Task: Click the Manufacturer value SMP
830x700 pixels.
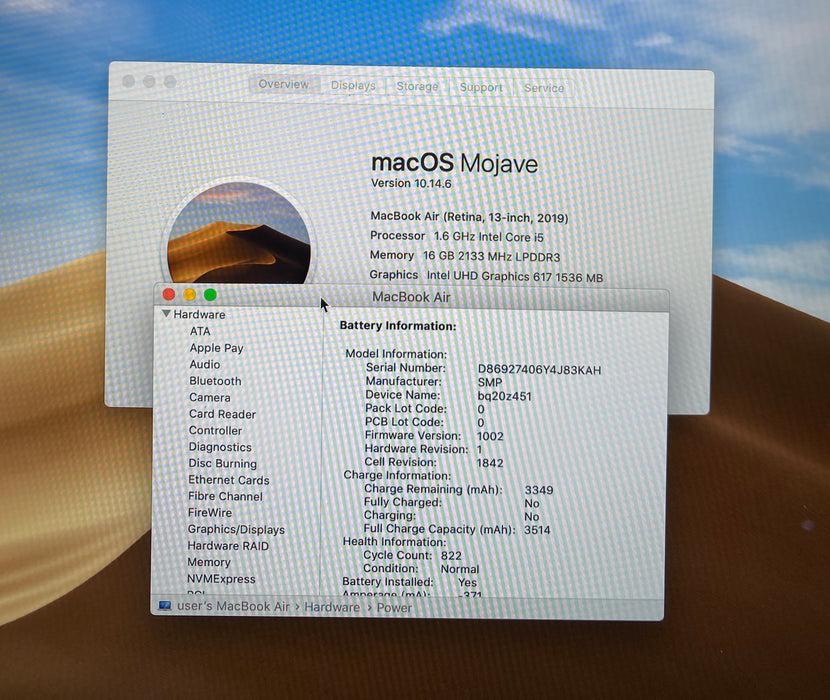Action: click(x=490, y=382)
